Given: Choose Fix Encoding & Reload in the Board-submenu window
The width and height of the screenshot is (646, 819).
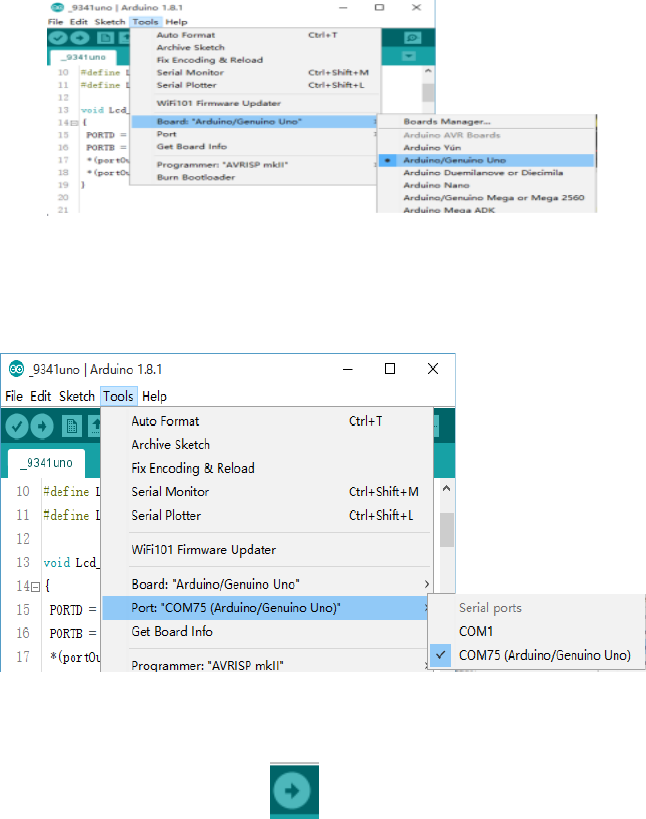Looking at the screenshot, I should (x=255, y=60).
